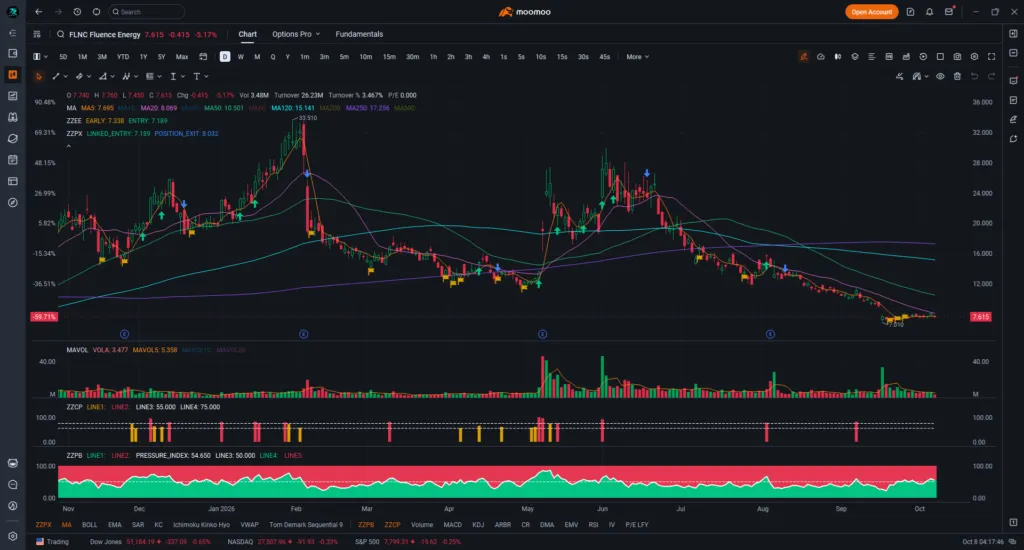1024x550 pixels.
Task: Click the layers icon in chart toolbar
Action: coord(854,57)
